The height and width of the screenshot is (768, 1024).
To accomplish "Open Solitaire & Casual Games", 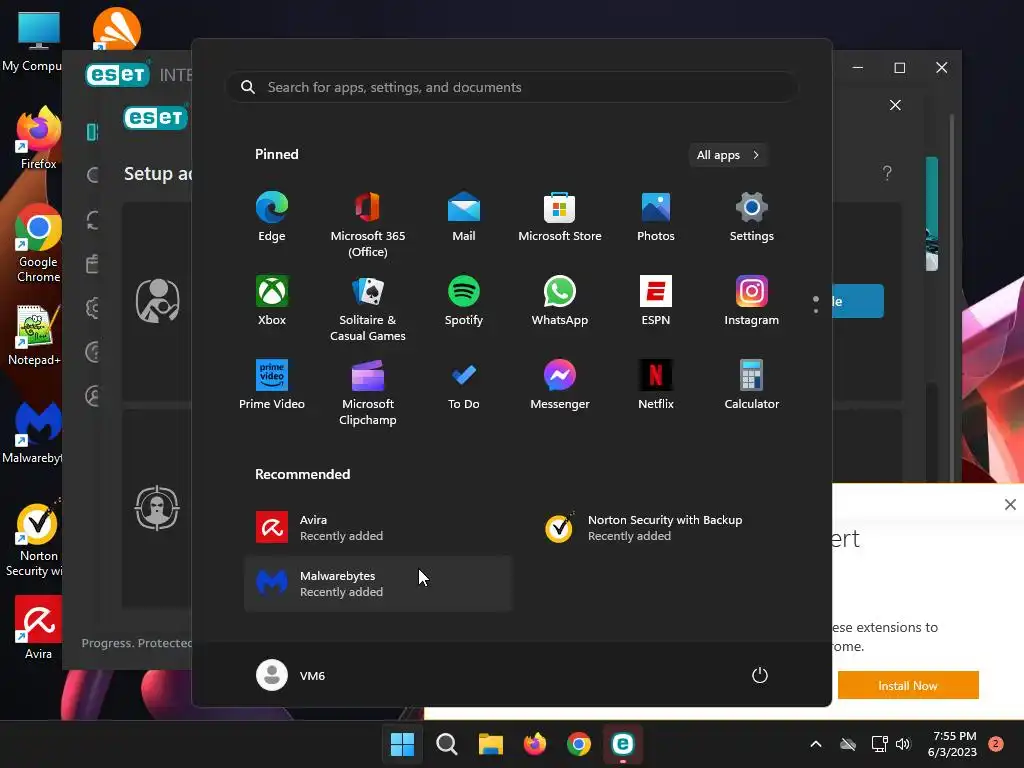I will (368, 309).
